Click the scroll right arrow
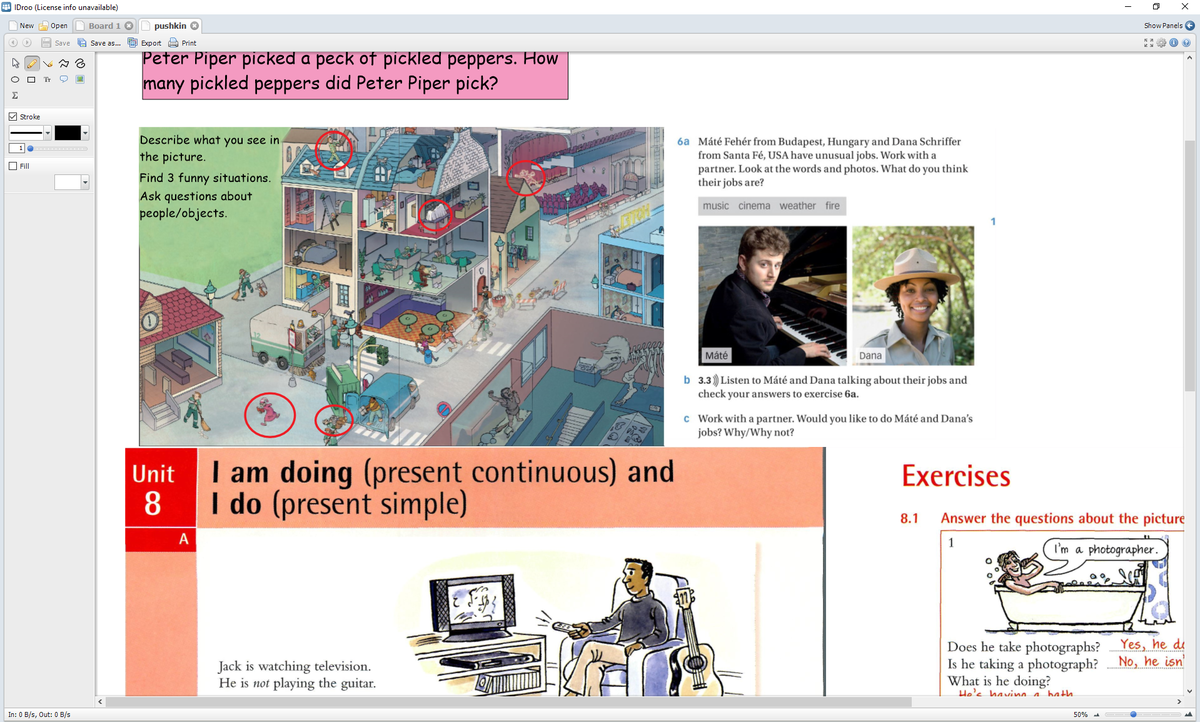 [x=1177, y=701]
